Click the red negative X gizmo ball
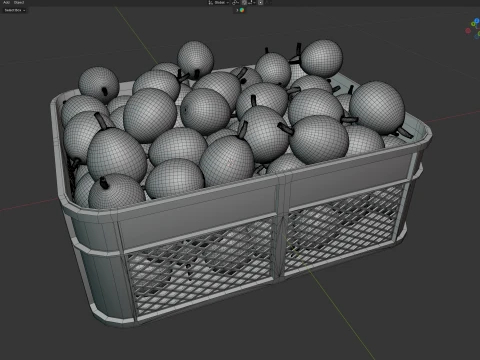This screenshot has height=360, width=480. click(468, 31)
